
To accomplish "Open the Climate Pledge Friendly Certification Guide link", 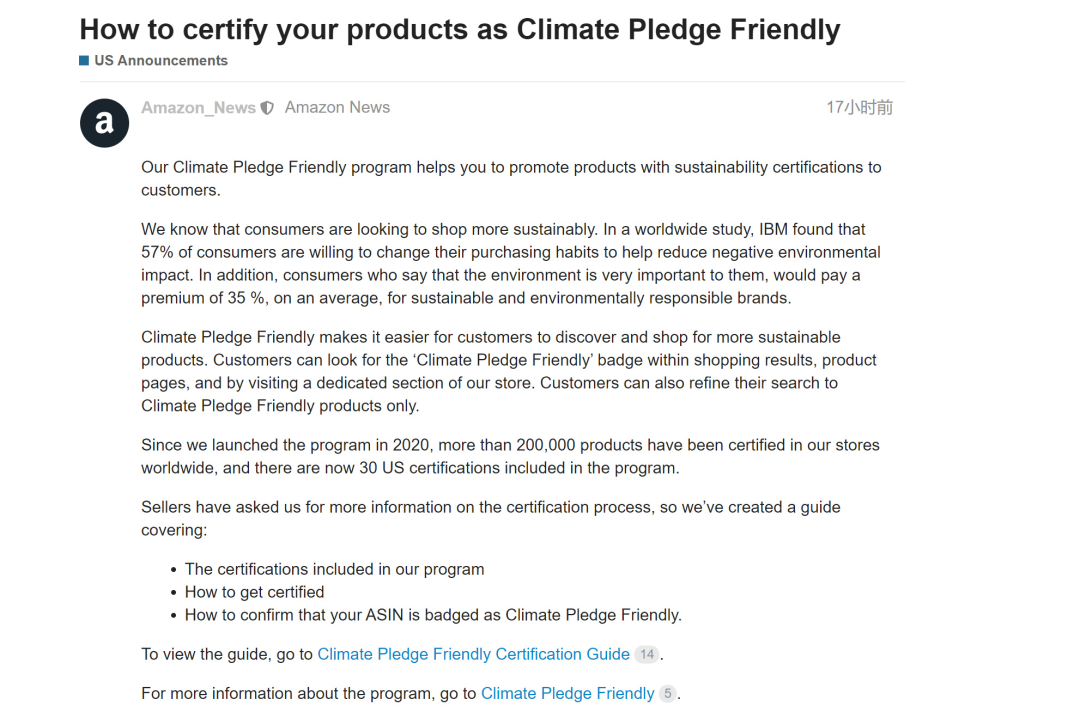I will click(x=473, y=654).
